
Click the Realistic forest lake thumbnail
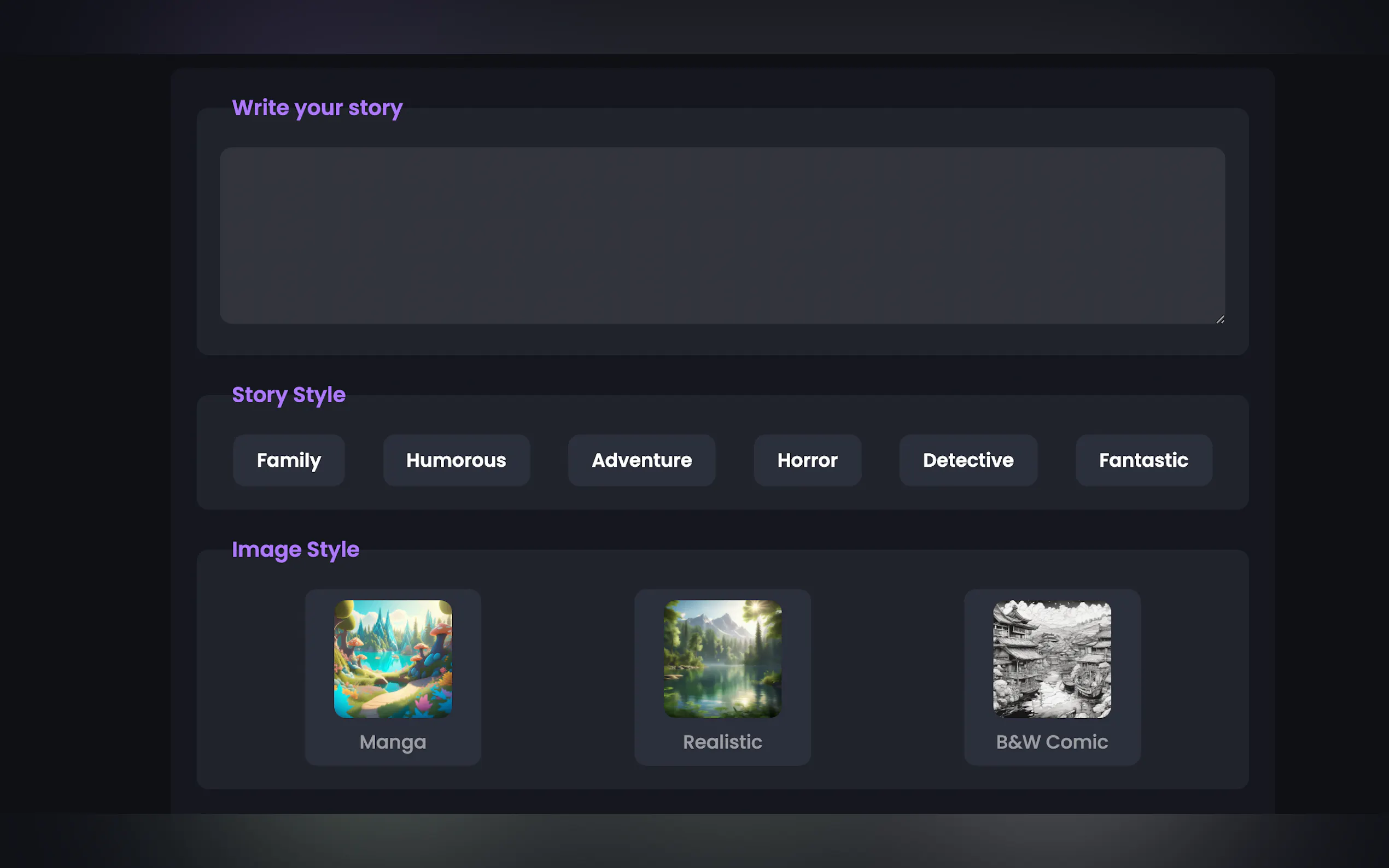722,659
